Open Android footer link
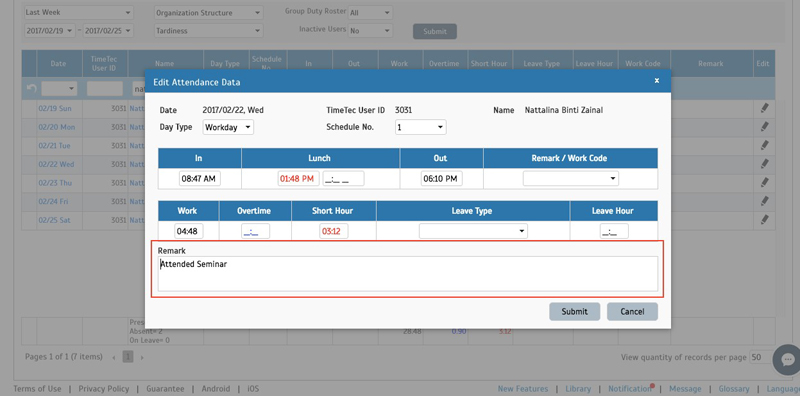 [216, 389]
